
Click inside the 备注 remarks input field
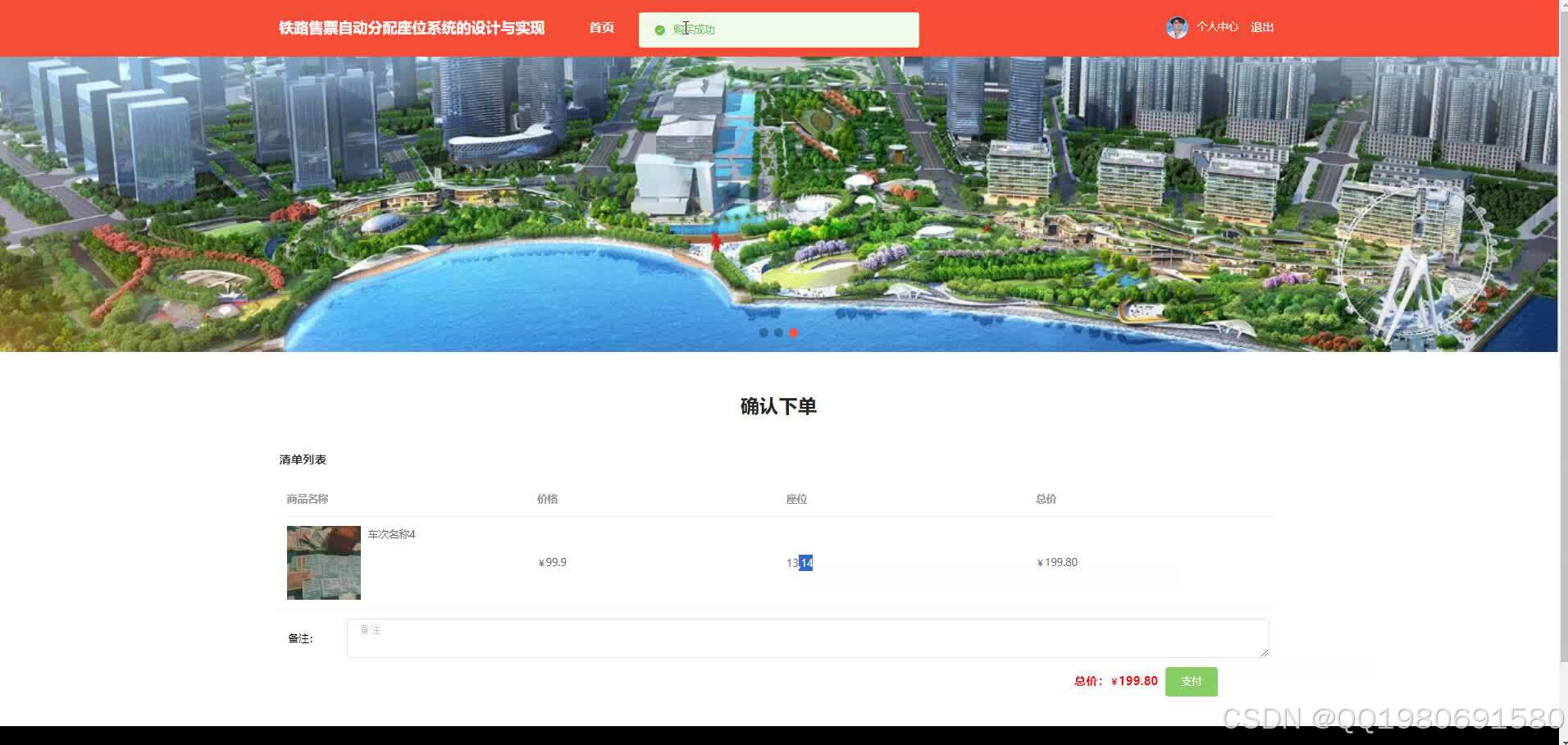[x=808, y=638]
